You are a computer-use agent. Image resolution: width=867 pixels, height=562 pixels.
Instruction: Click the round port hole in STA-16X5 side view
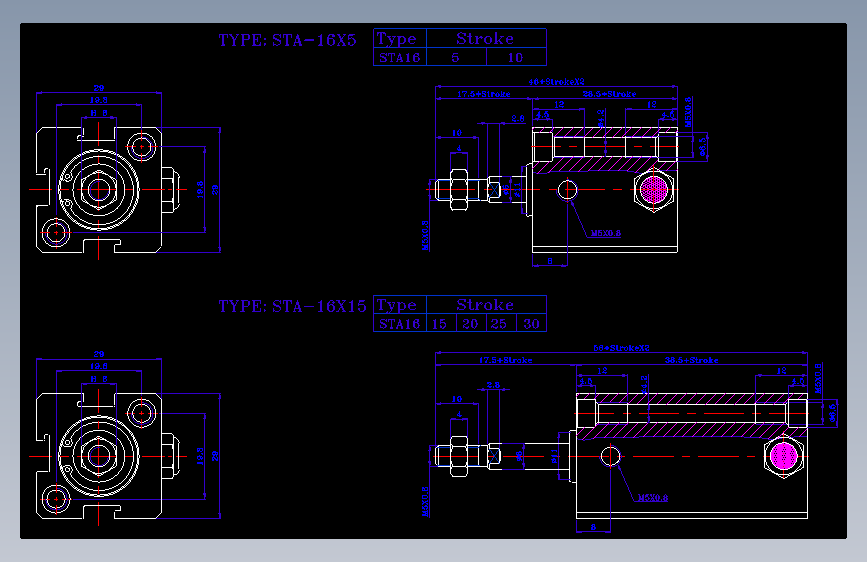(x=567, y=190)
